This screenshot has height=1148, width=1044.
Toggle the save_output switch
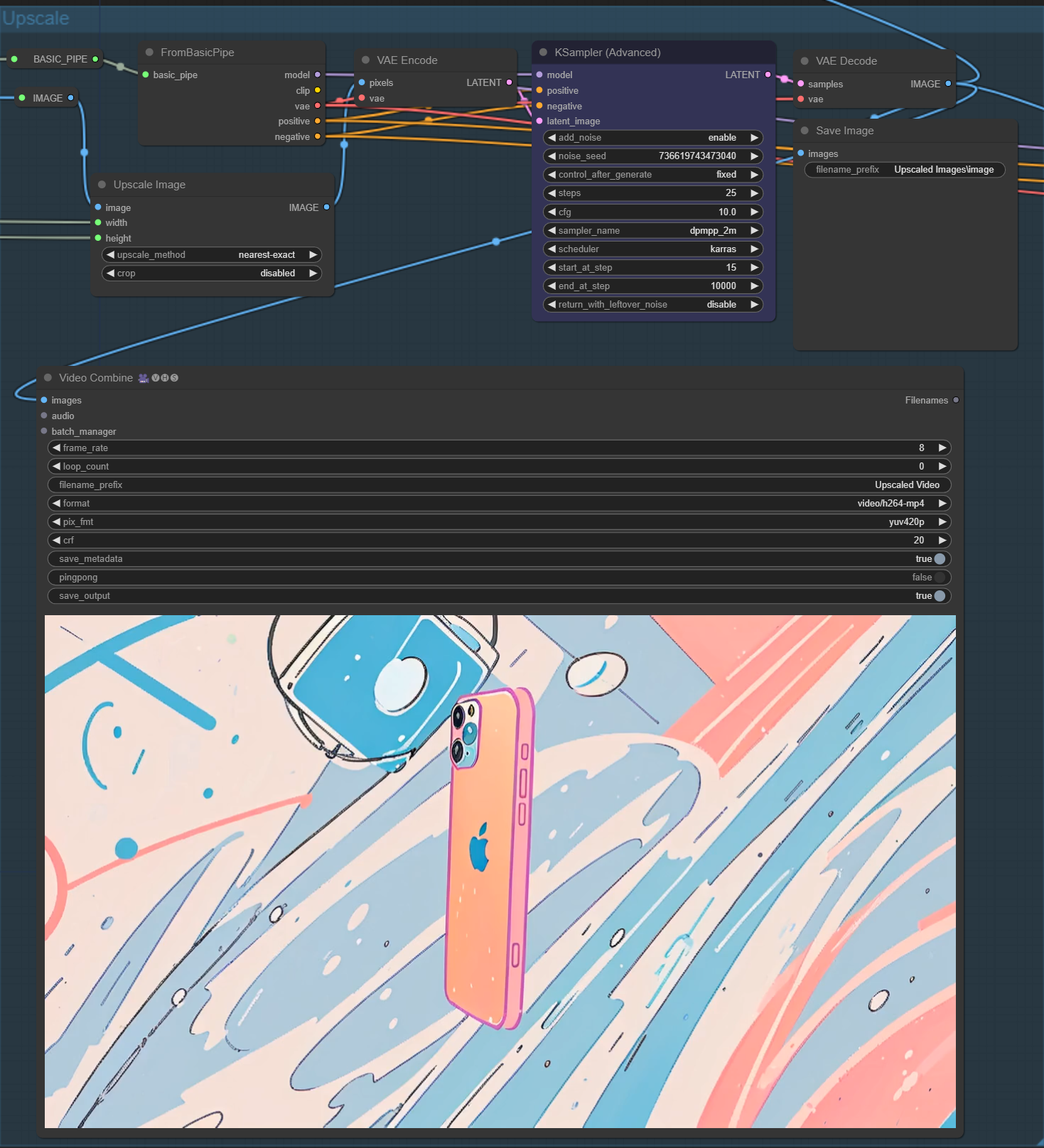click(940, 596)
